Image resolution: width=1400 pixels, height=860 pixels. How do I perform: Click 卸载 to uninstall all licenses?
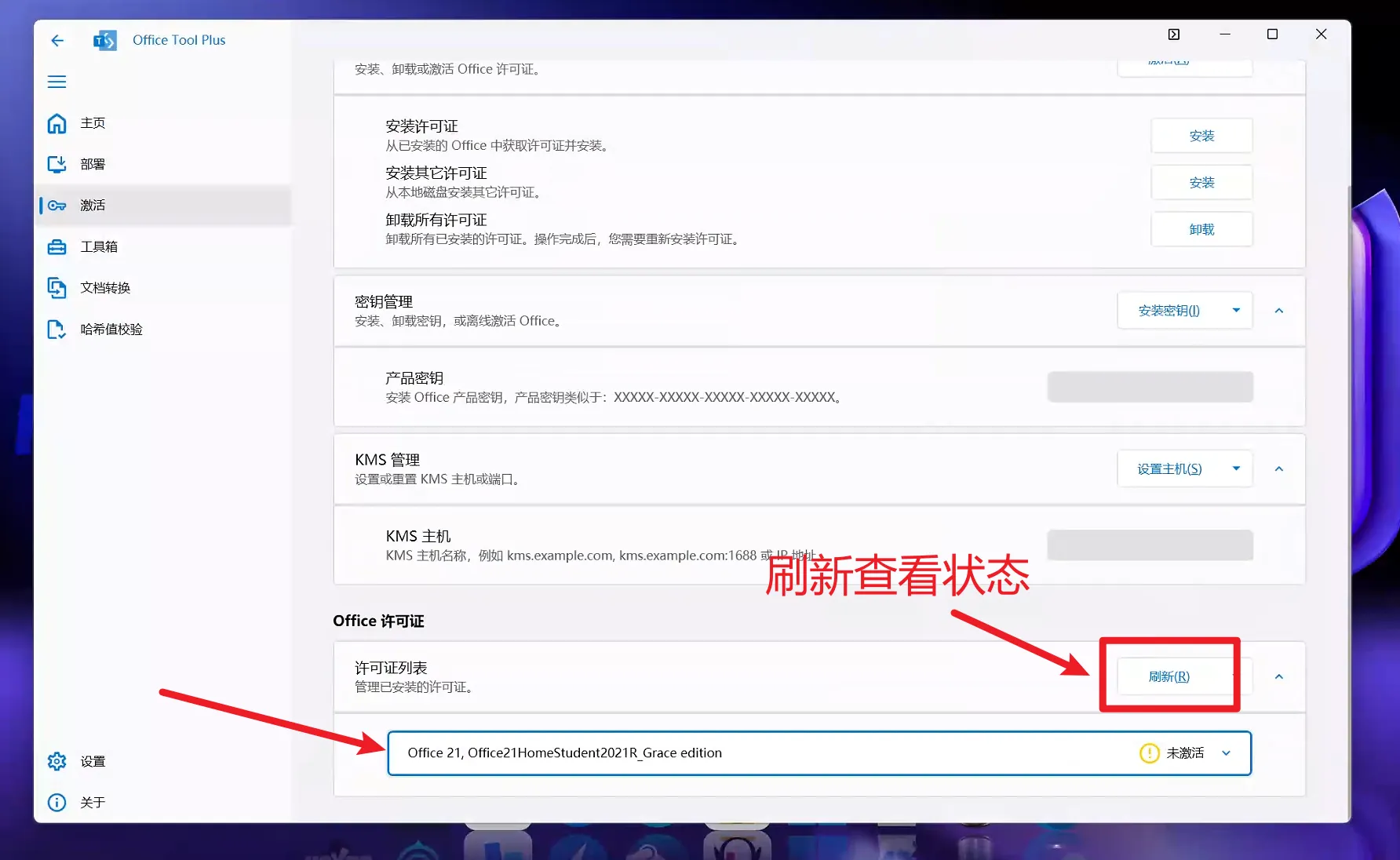pyautogui.click(x=1201, y=229)
